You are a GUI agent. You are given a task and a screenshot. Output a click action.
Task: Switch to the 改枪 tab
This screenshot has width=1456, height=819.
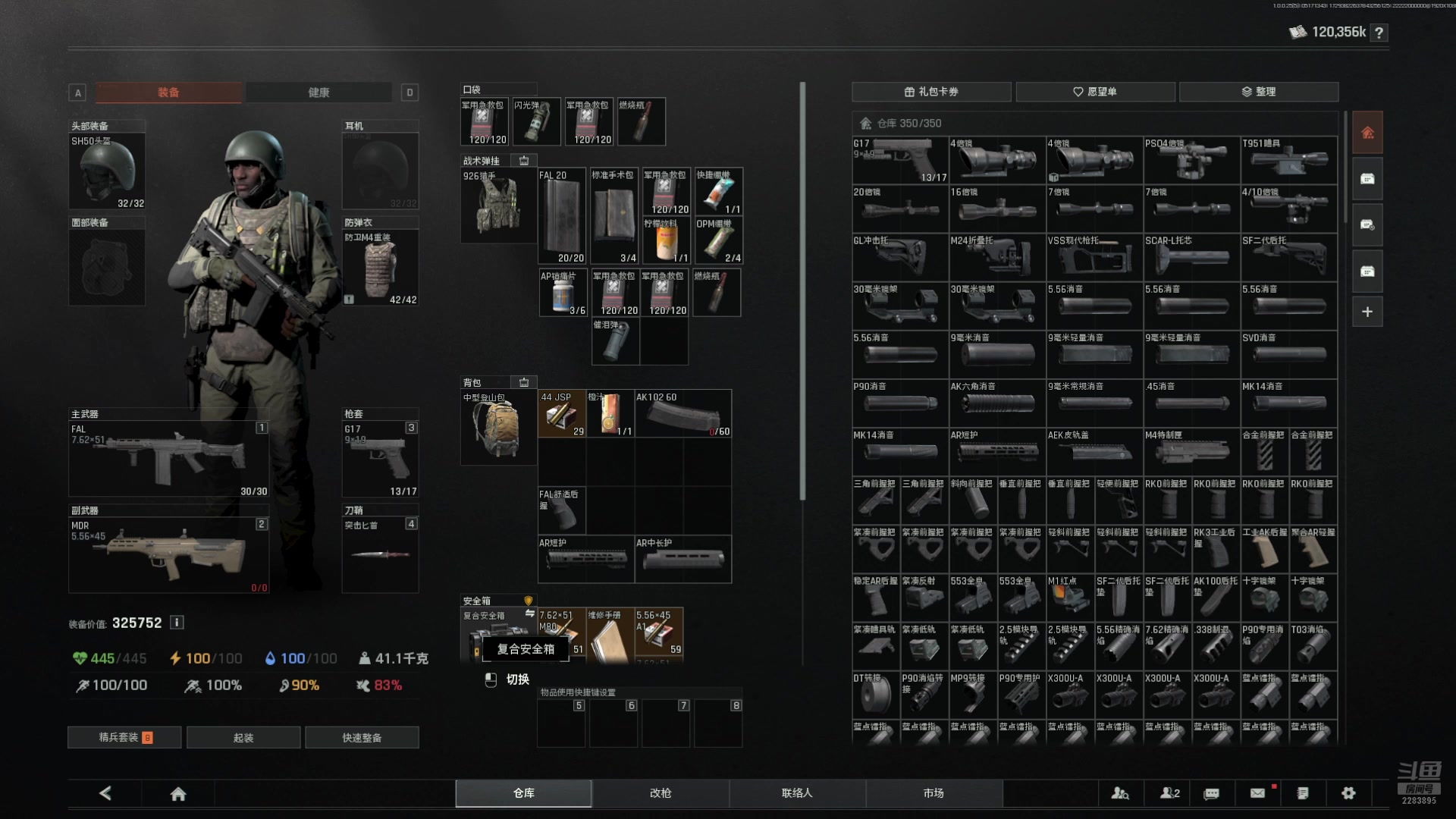[661, 793]
